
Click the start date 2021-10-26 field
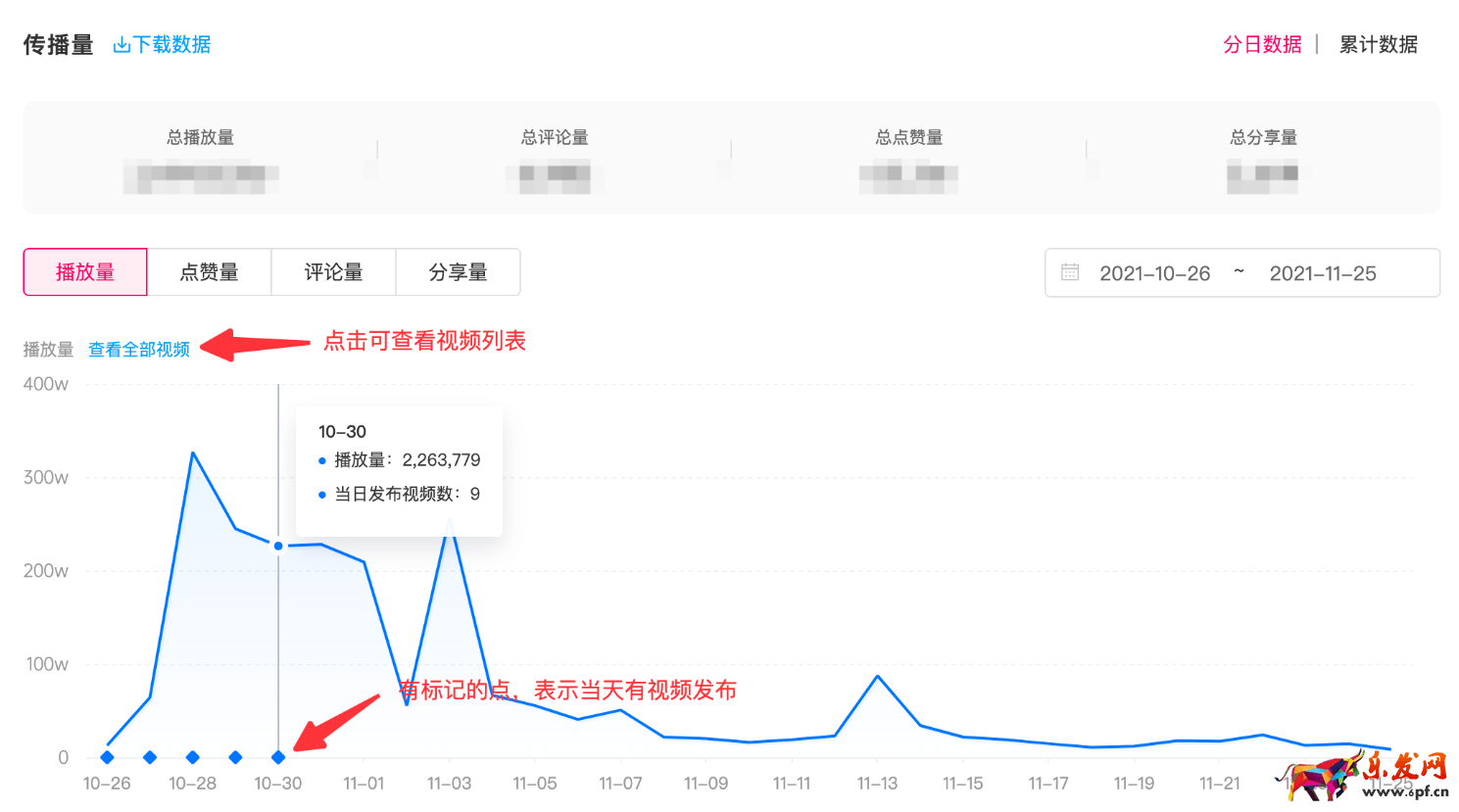pos(1154,273)
